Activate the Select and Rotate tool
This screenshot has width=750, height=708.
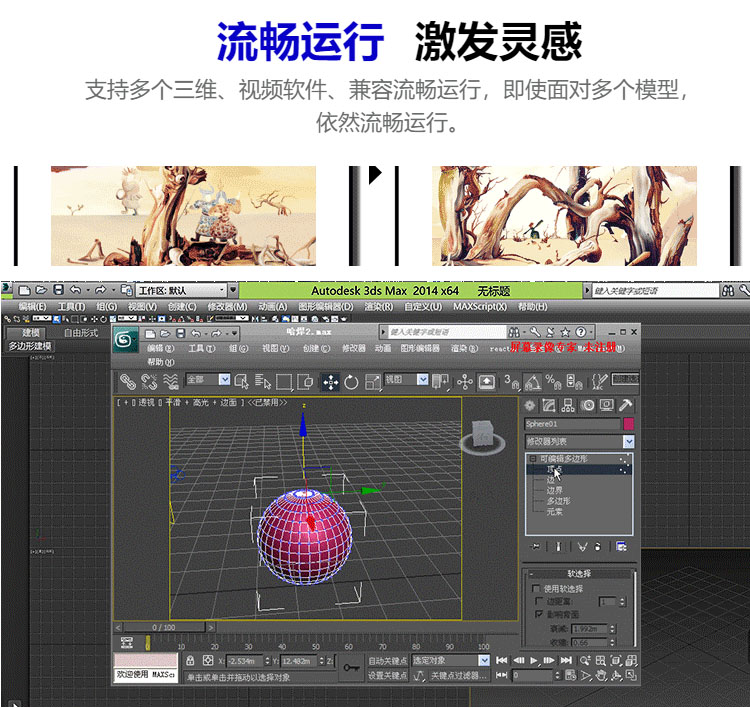(352, 382)
